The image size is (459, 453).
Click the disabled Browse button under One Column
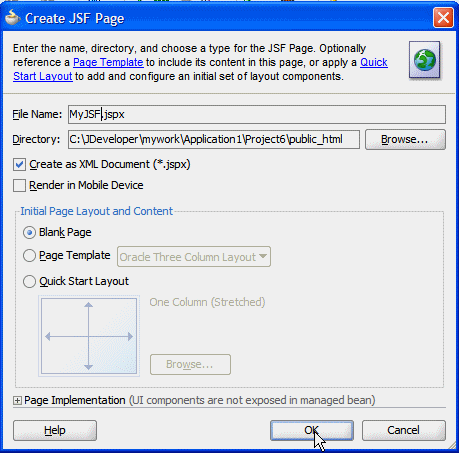pos(190,364)
